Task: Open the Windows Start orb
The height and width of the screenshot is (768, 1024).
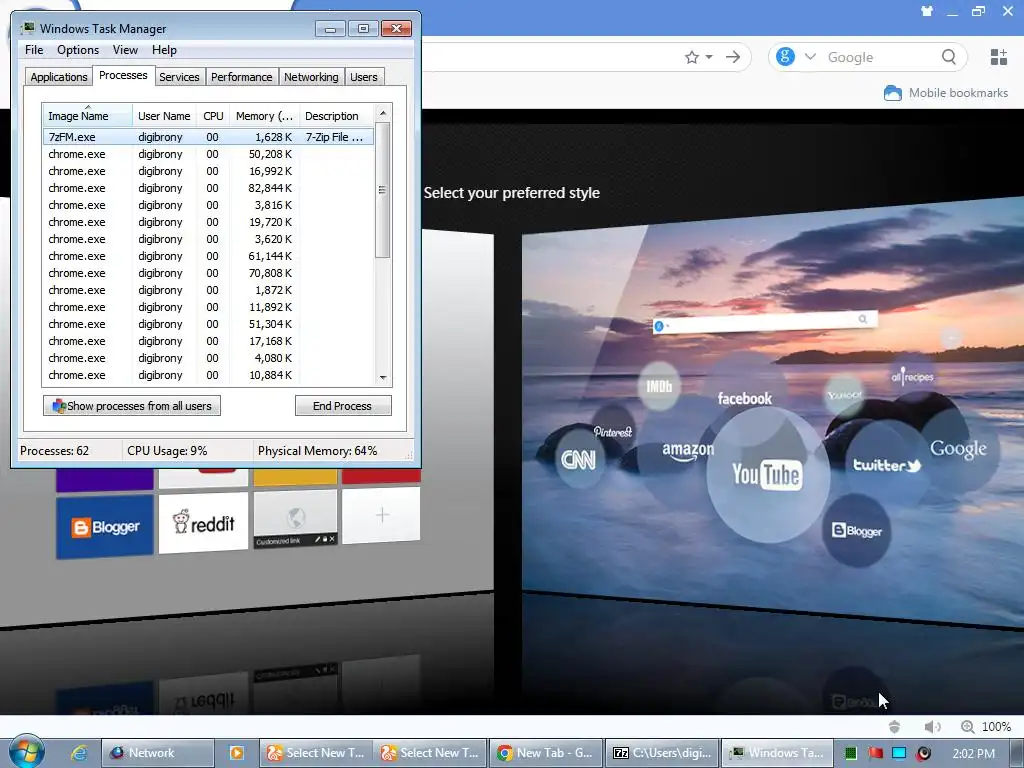Action: (x=27, y=751)
